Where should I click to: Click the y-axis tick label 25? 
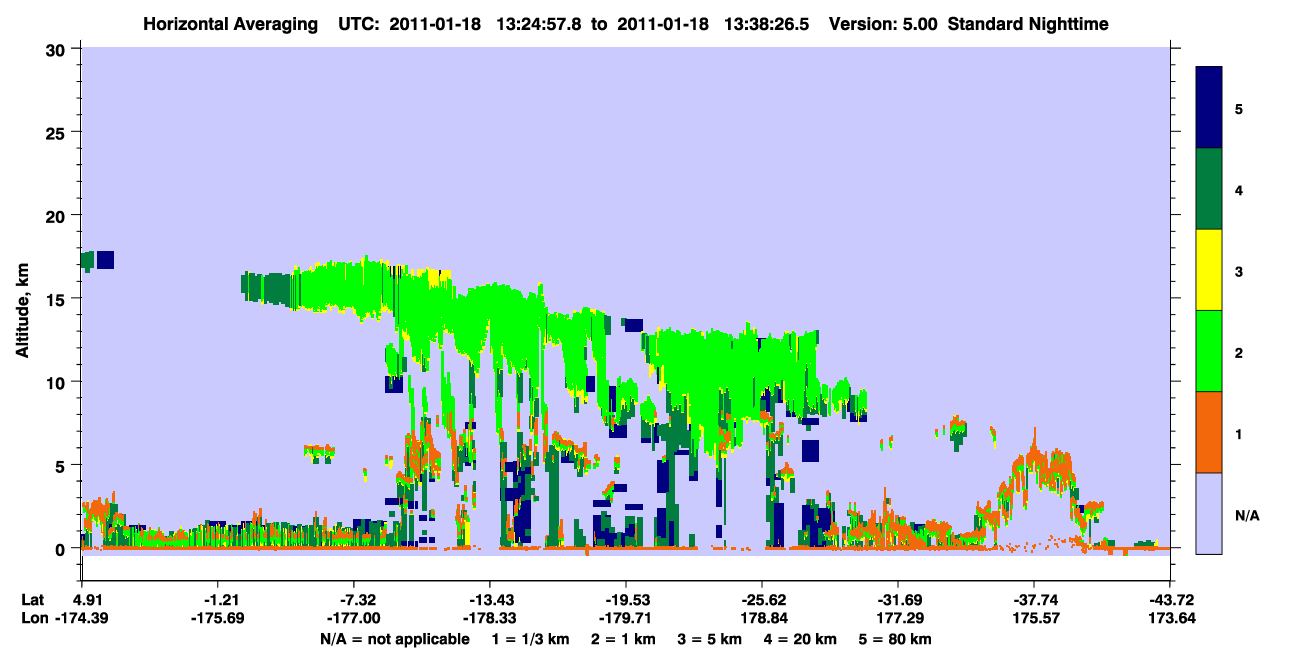pyautogui.click(x=58, y=132)
